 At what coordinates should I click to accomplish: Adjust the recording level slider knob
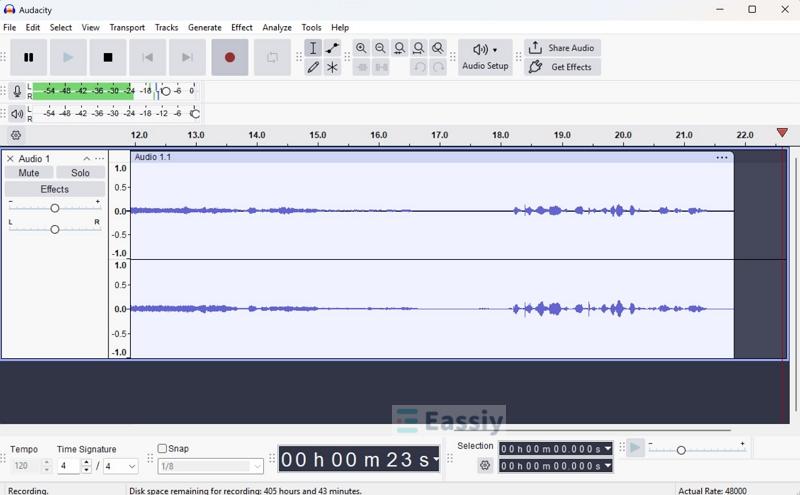pyautogui.click(x=165, y=91)
